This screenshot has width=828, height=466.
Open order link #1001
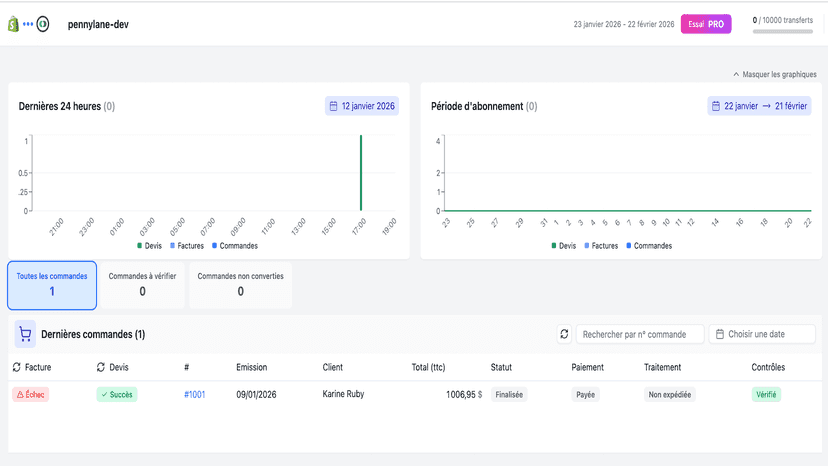(x=194, y=395)
